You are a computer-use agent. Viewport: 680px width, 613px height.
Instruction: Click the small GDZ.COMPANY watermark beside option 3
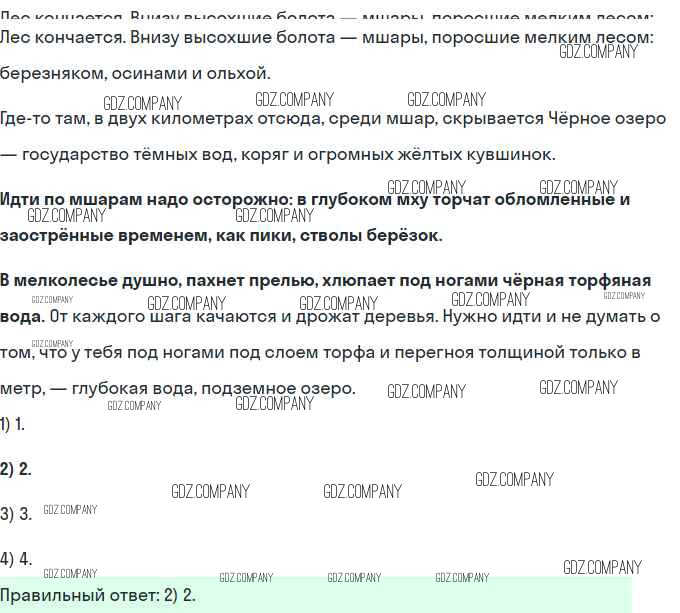tap(71, 510)
